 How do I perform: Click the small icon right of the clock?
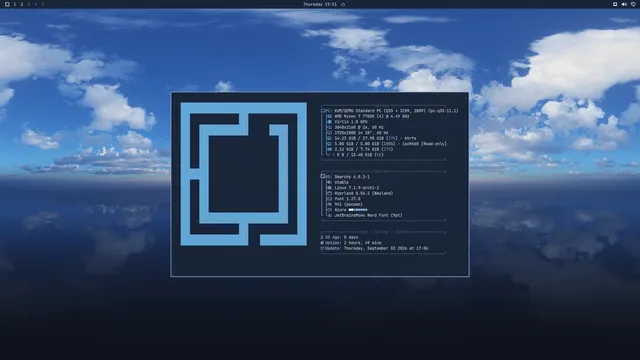343,4
